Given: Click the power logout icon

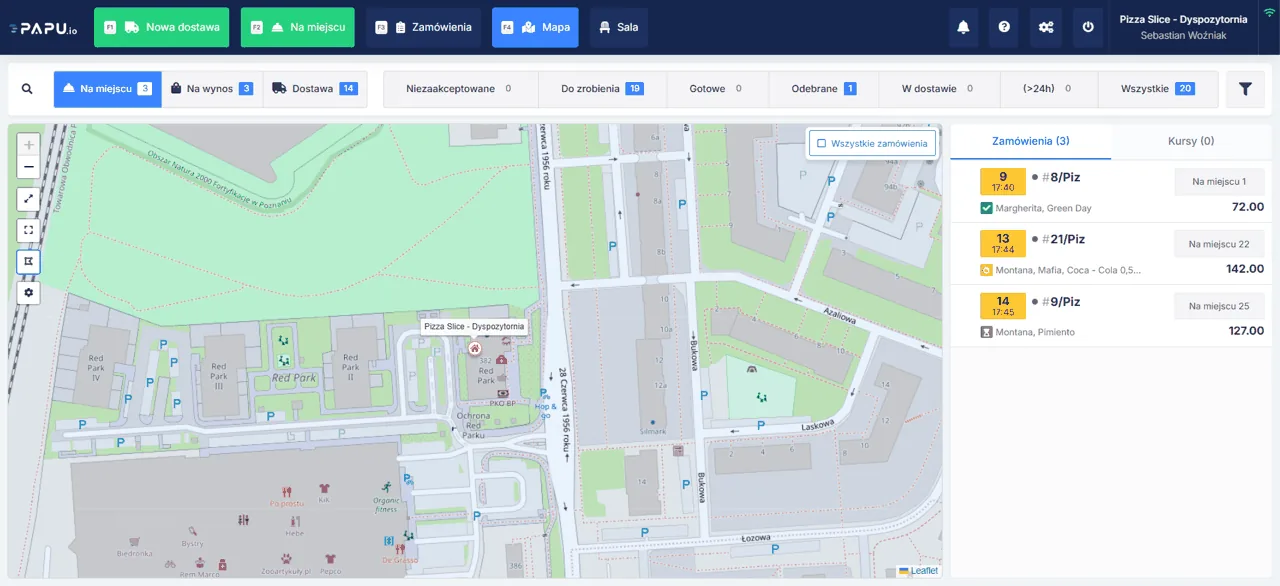Looking at the screenshot, I should [1088, 27].
